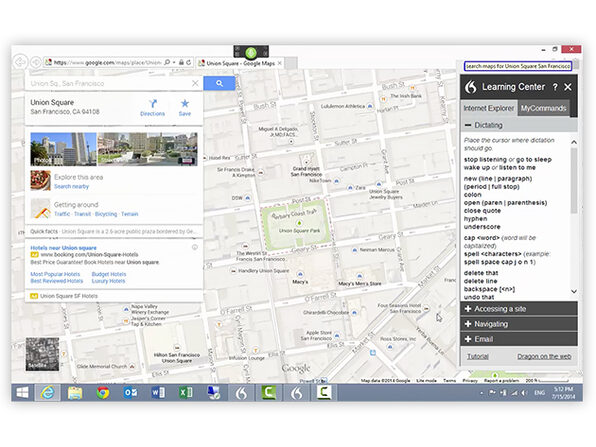Click the Apple Store marker on the map
The height and width of the screenshot is (447, 596).
point(337,336)
